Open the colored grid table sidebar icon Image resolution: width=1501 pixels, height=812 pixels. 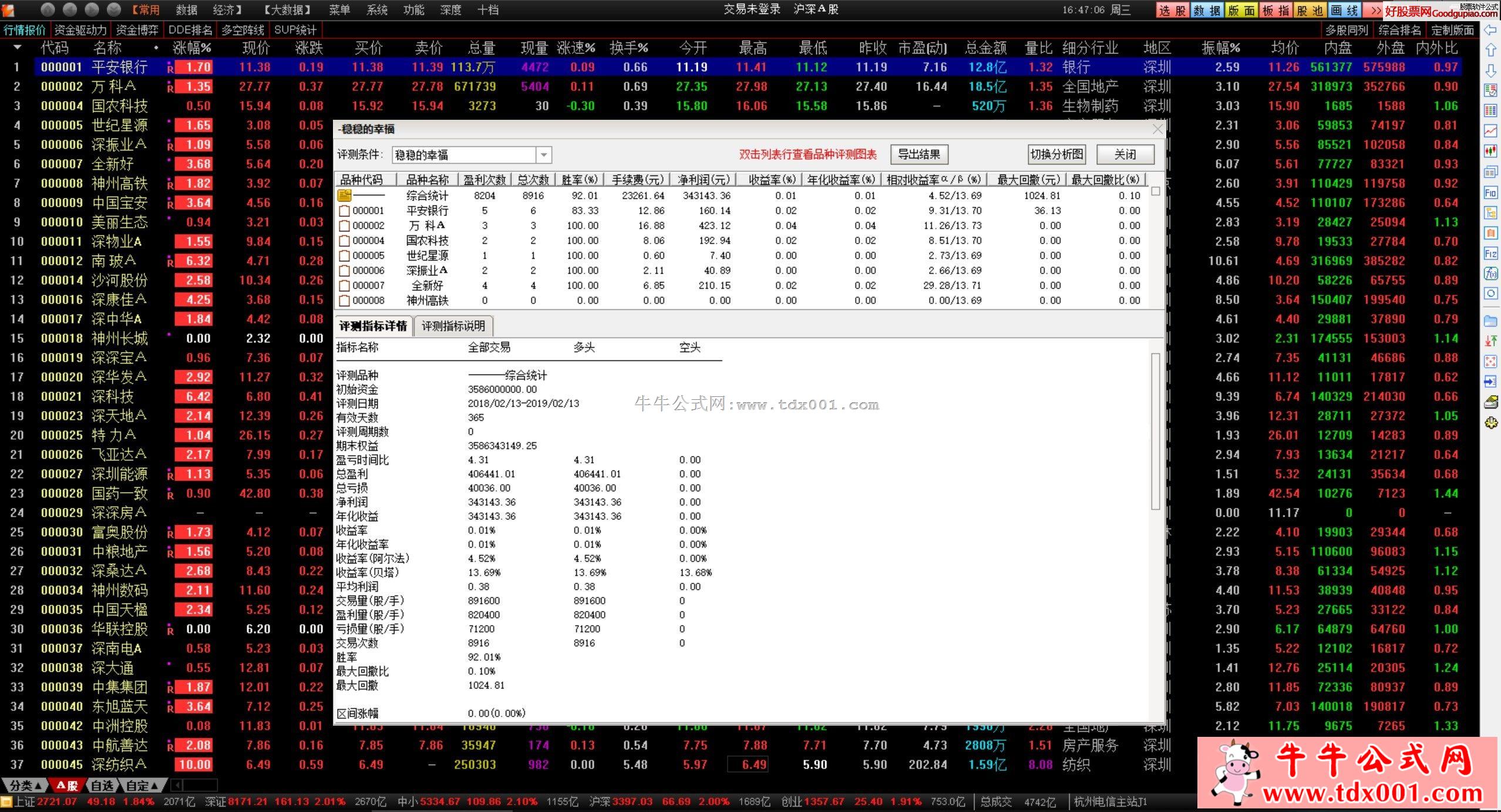pyautogui.click(x=1490, y=111)
